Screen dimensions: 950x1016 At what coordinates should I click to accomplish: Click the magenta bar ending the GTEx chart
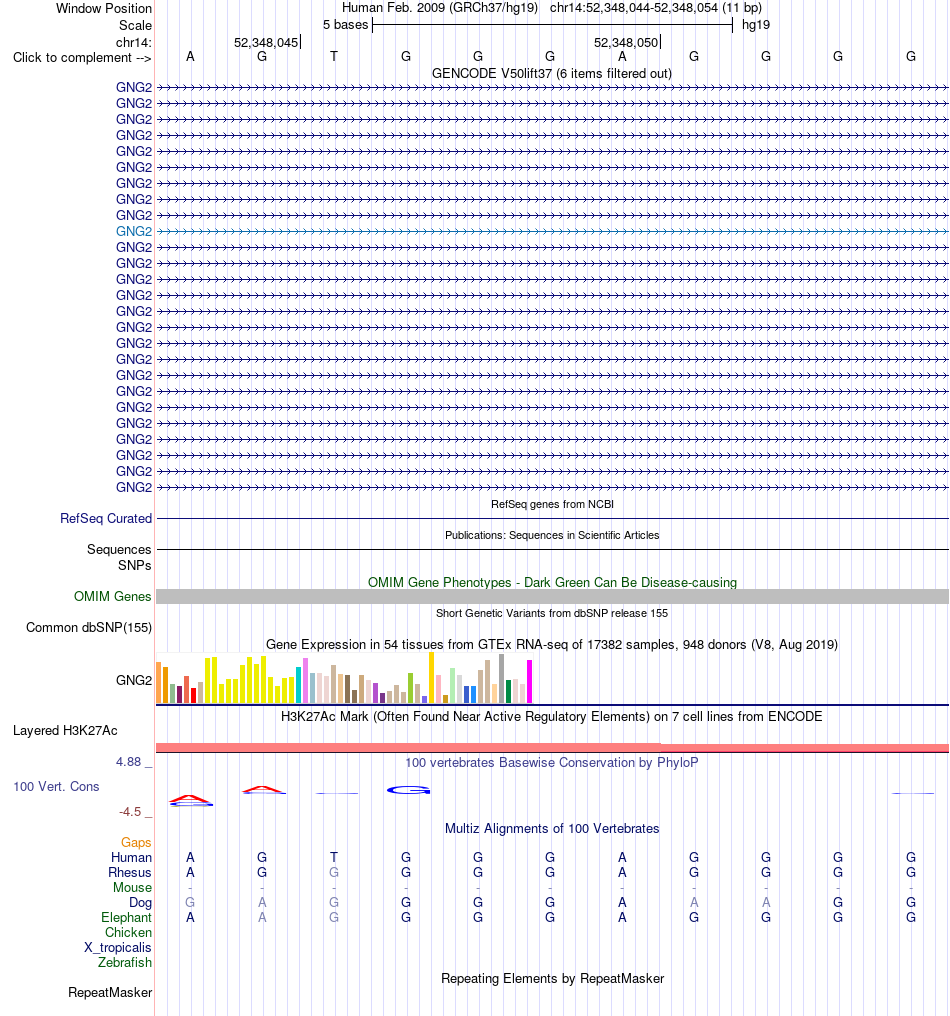click(529, 682)
